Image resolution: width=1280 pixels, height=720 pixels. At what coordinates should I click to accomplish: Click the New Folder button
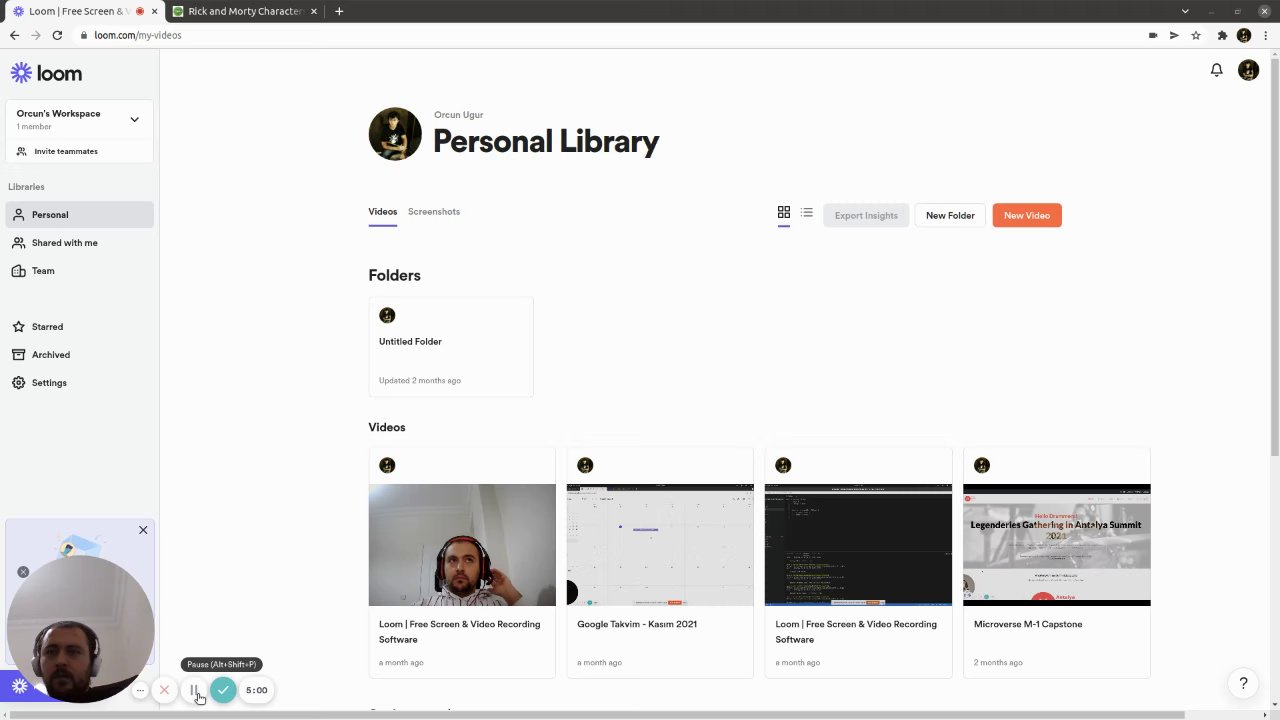point(950,215)
